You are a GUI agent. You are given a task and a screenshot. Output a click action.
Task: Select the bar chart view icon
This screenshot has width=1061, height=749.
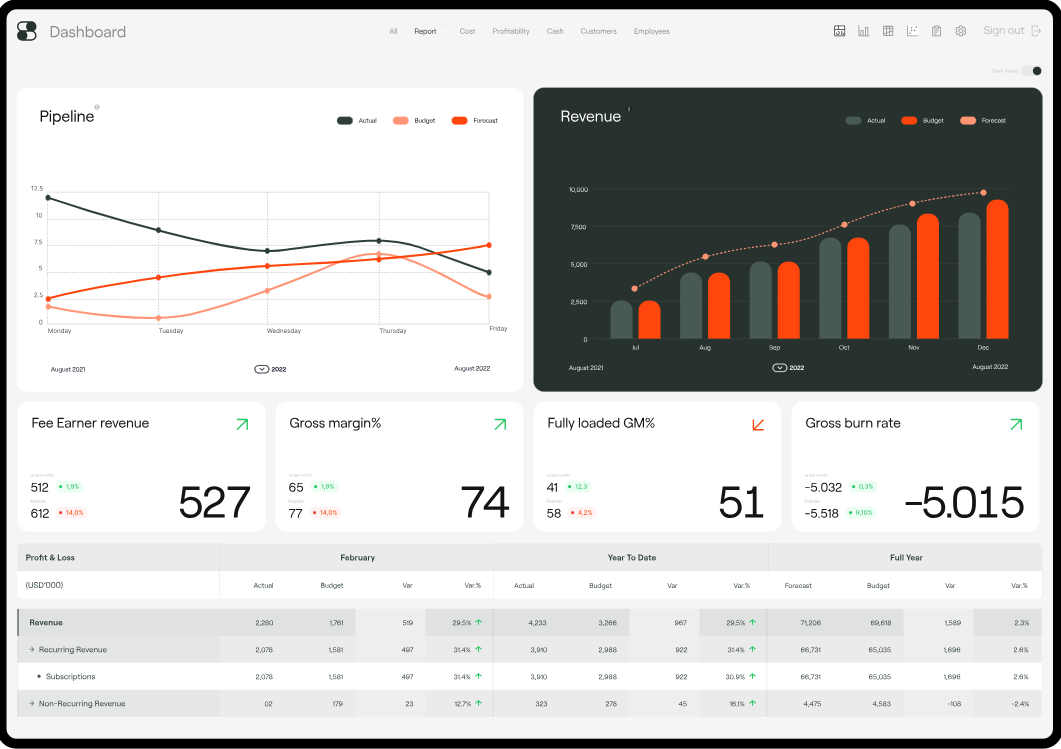[863, 31]
